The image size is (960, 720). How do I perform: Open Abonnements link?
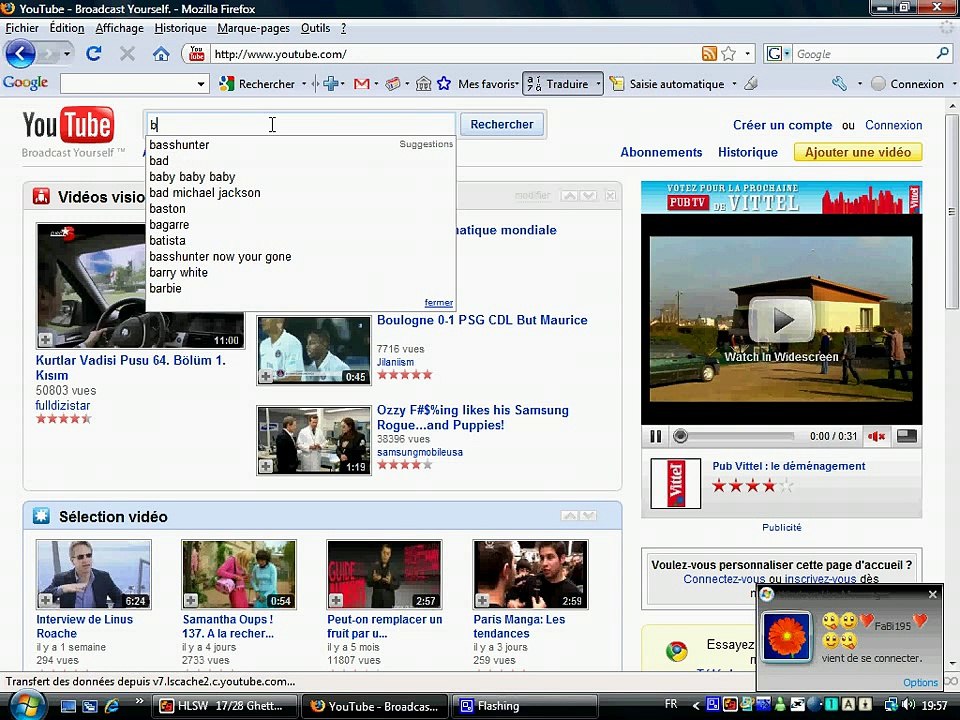(x=661, y=152)
